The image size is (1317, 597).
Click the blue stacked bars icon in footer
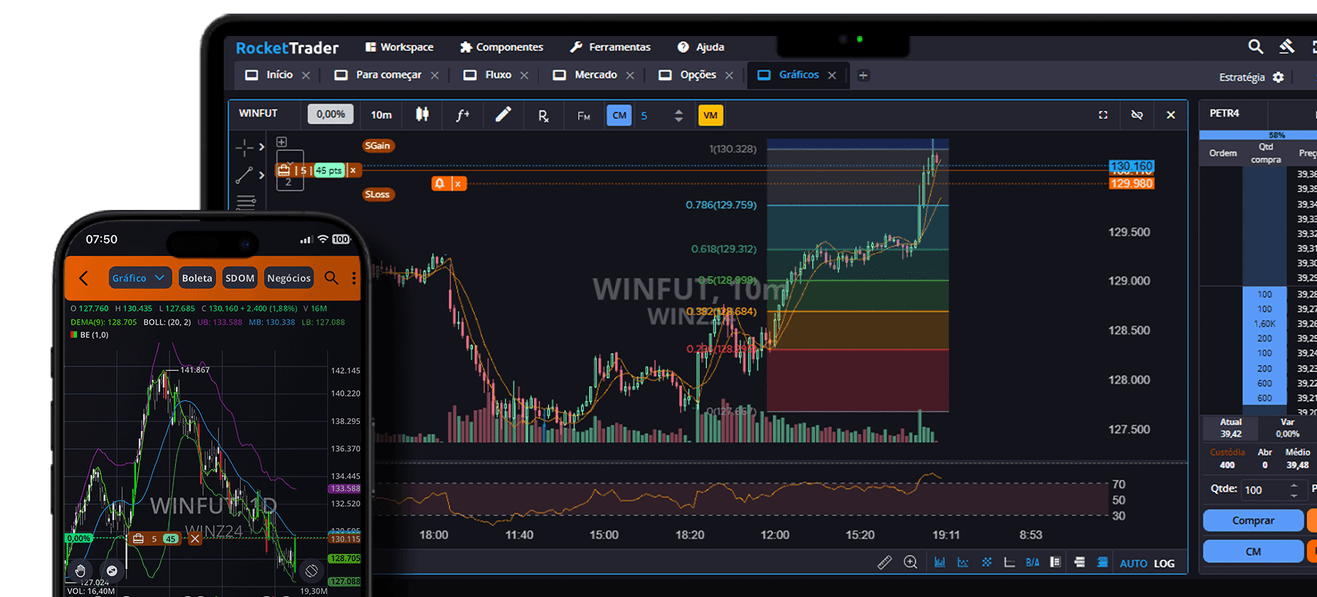(1103, 563)
